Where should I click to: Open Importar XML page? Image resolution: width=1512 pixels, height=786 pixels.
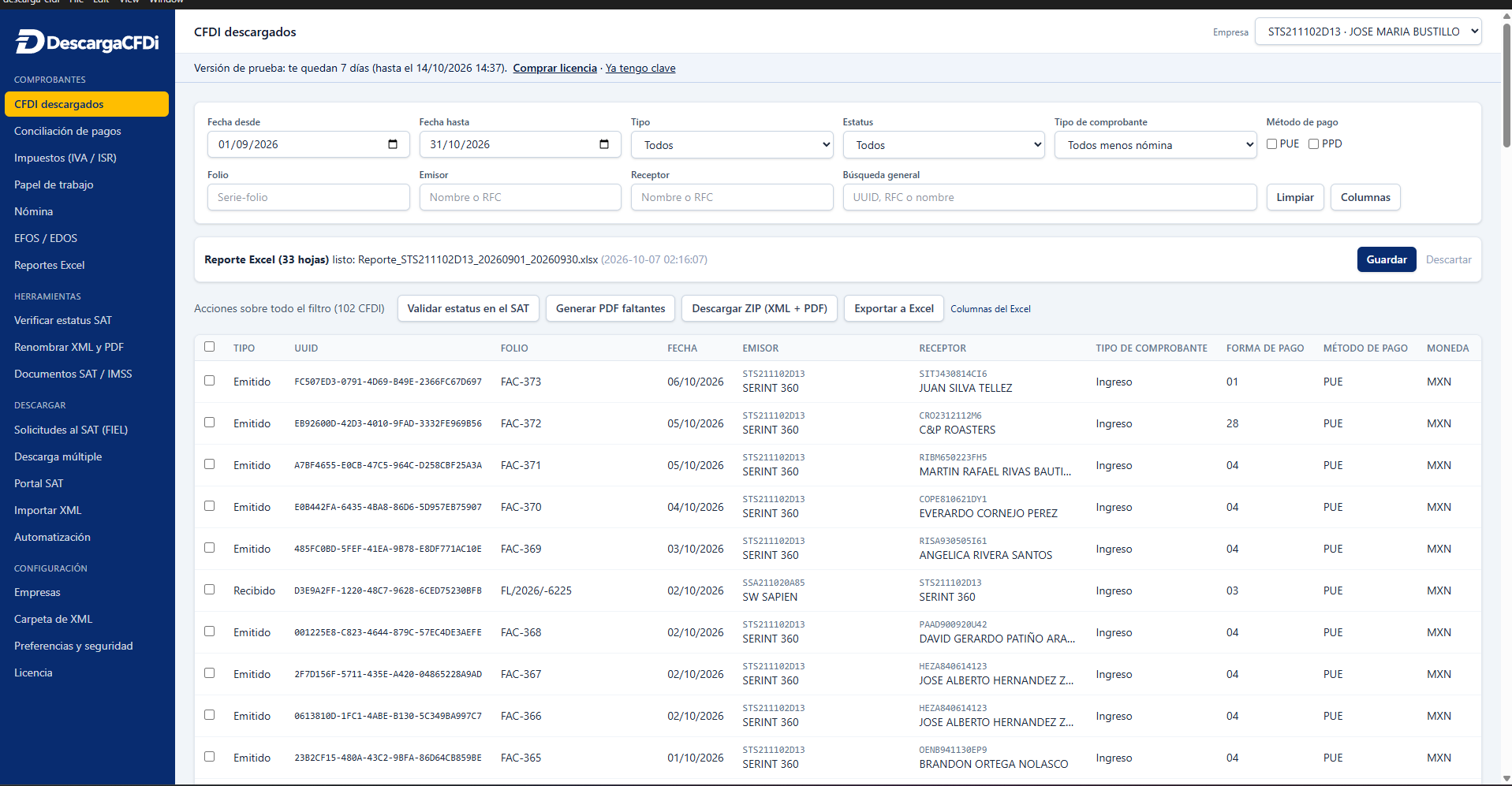[x=87, y=510]
